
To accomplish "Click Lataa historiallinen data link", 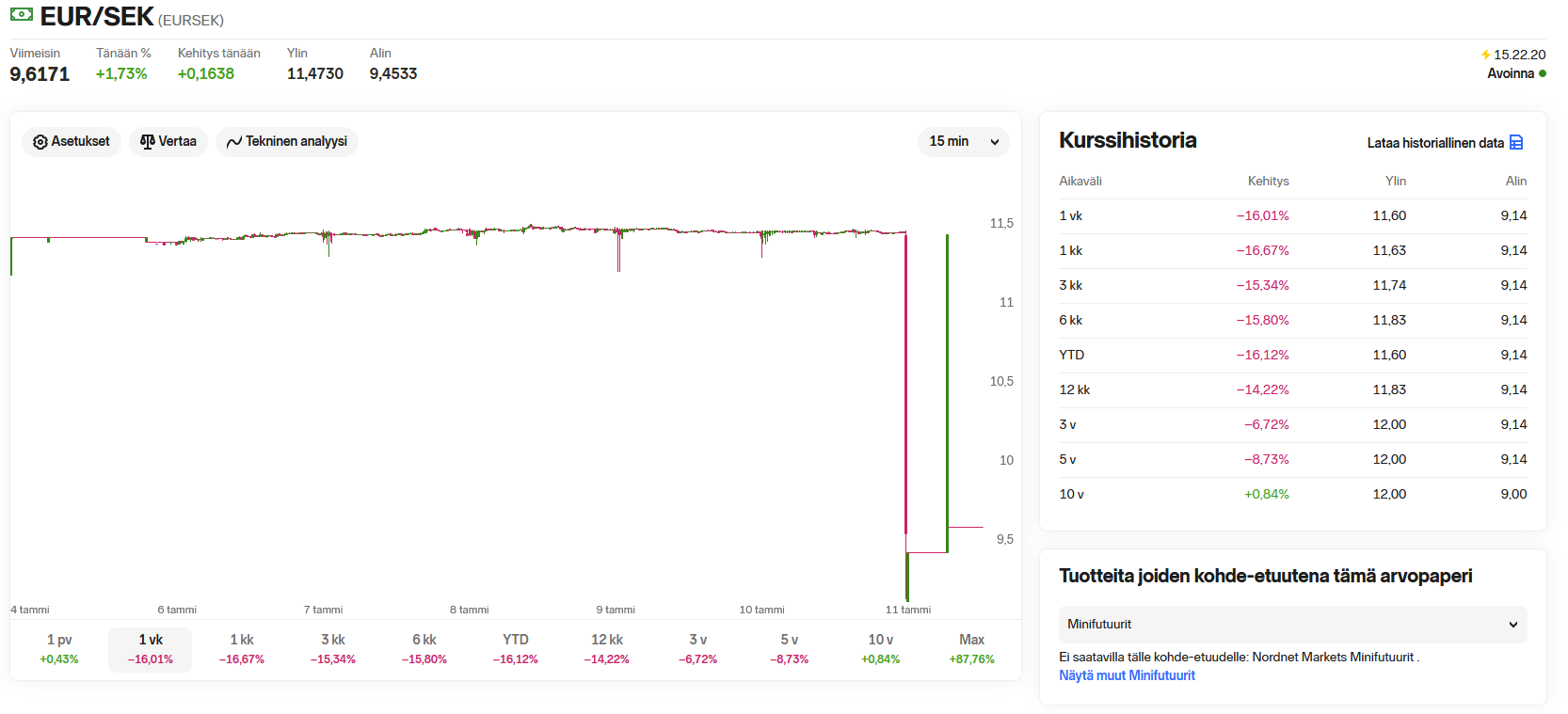I will tap(1434, 143).
